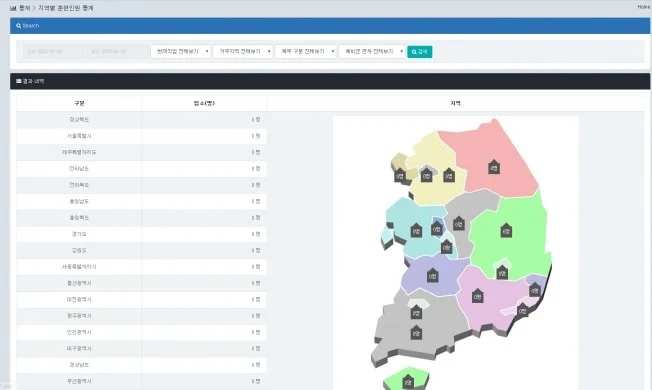The width and height of the screenshot is (652, 390).
Task: Open the Home link at top right
Action: pyautogui.click(x=643, y=7)
